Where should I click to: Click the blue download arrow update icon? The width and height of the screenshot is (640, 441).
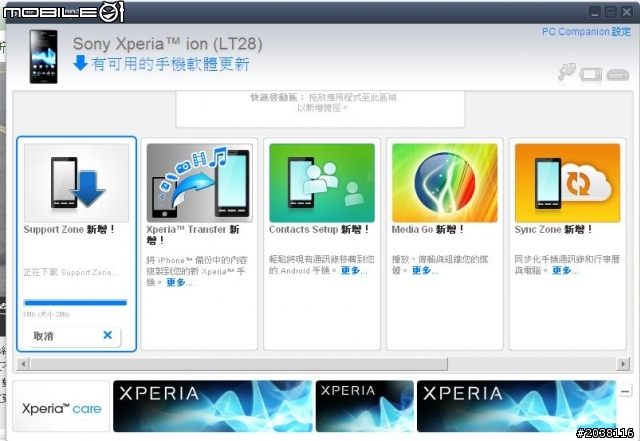tap(80, 63)
